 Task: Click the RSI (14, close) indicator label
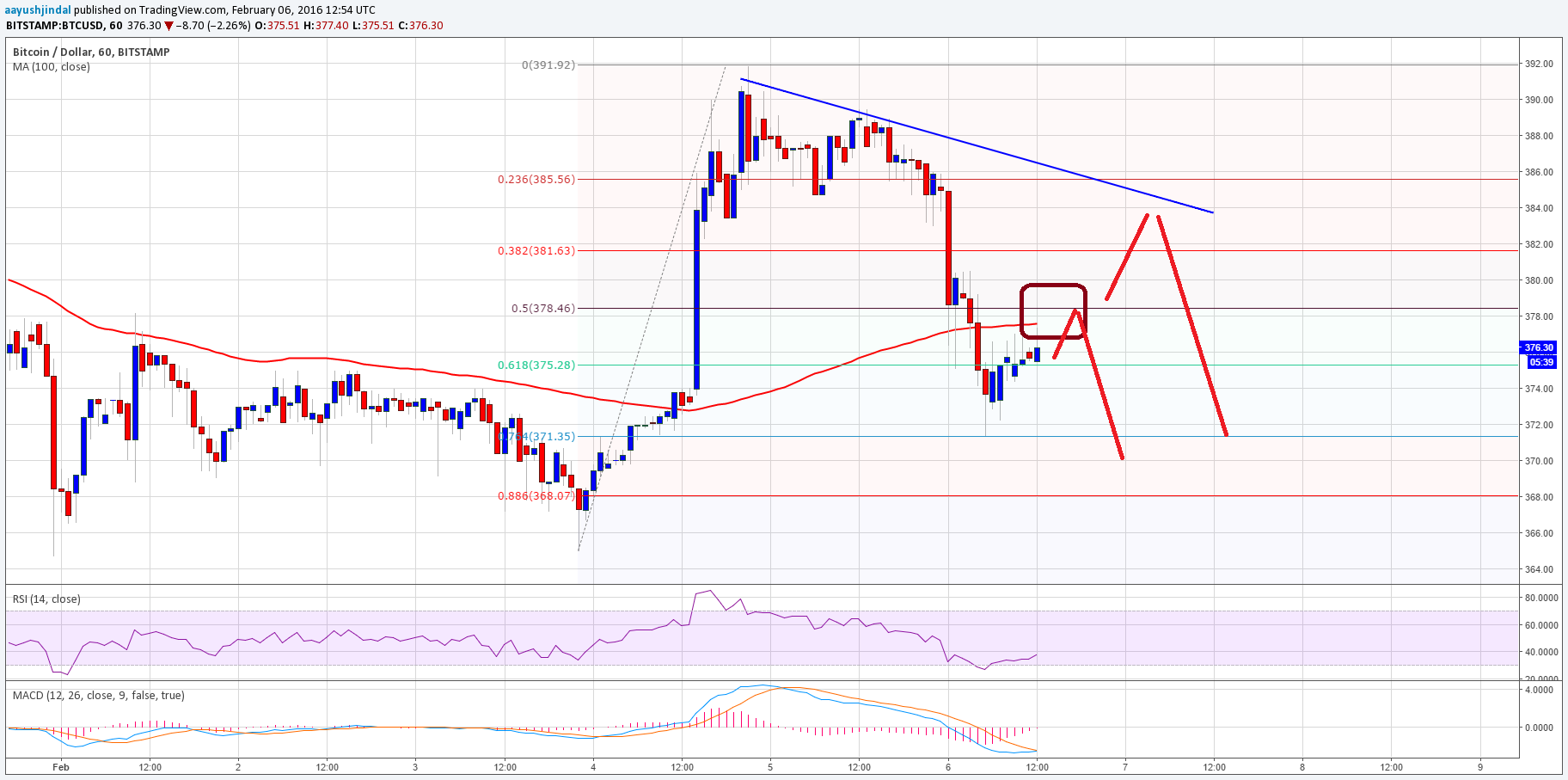pos(46,599)
